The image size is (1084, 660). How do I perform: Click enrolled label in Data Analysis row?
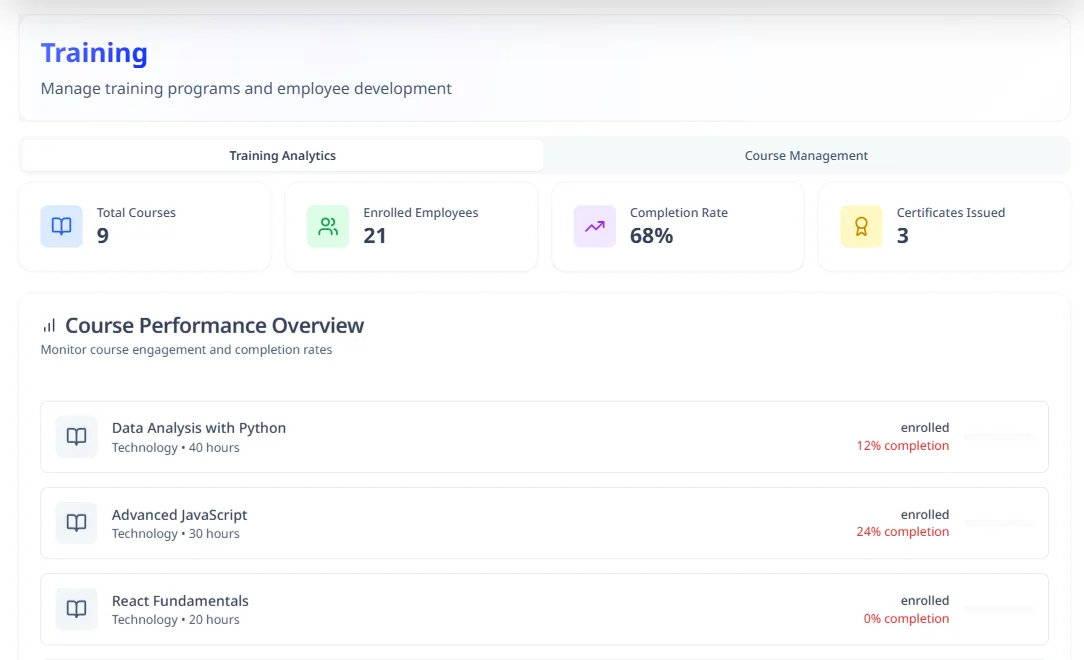[925, 428]
